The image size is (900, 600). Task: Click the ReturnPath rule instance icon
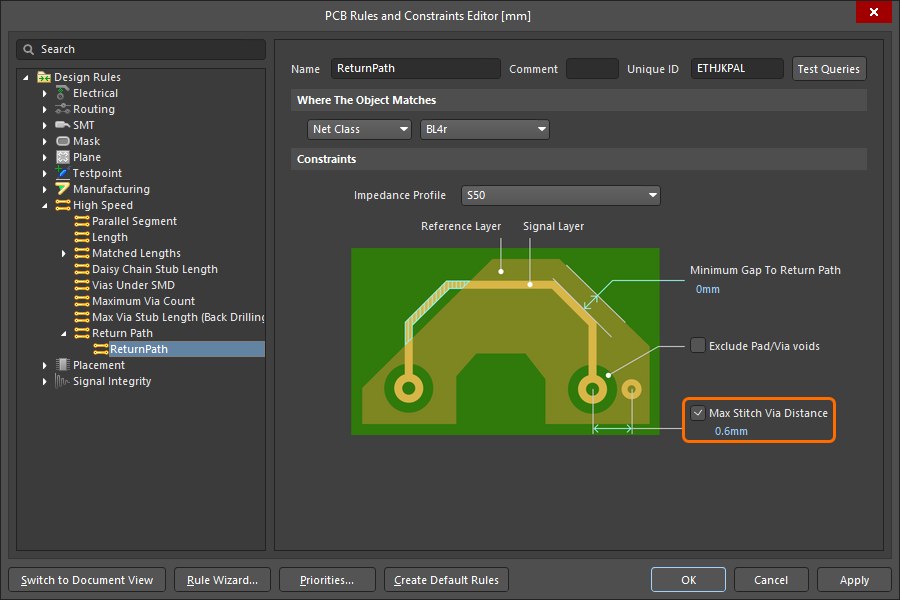point(101,349)
